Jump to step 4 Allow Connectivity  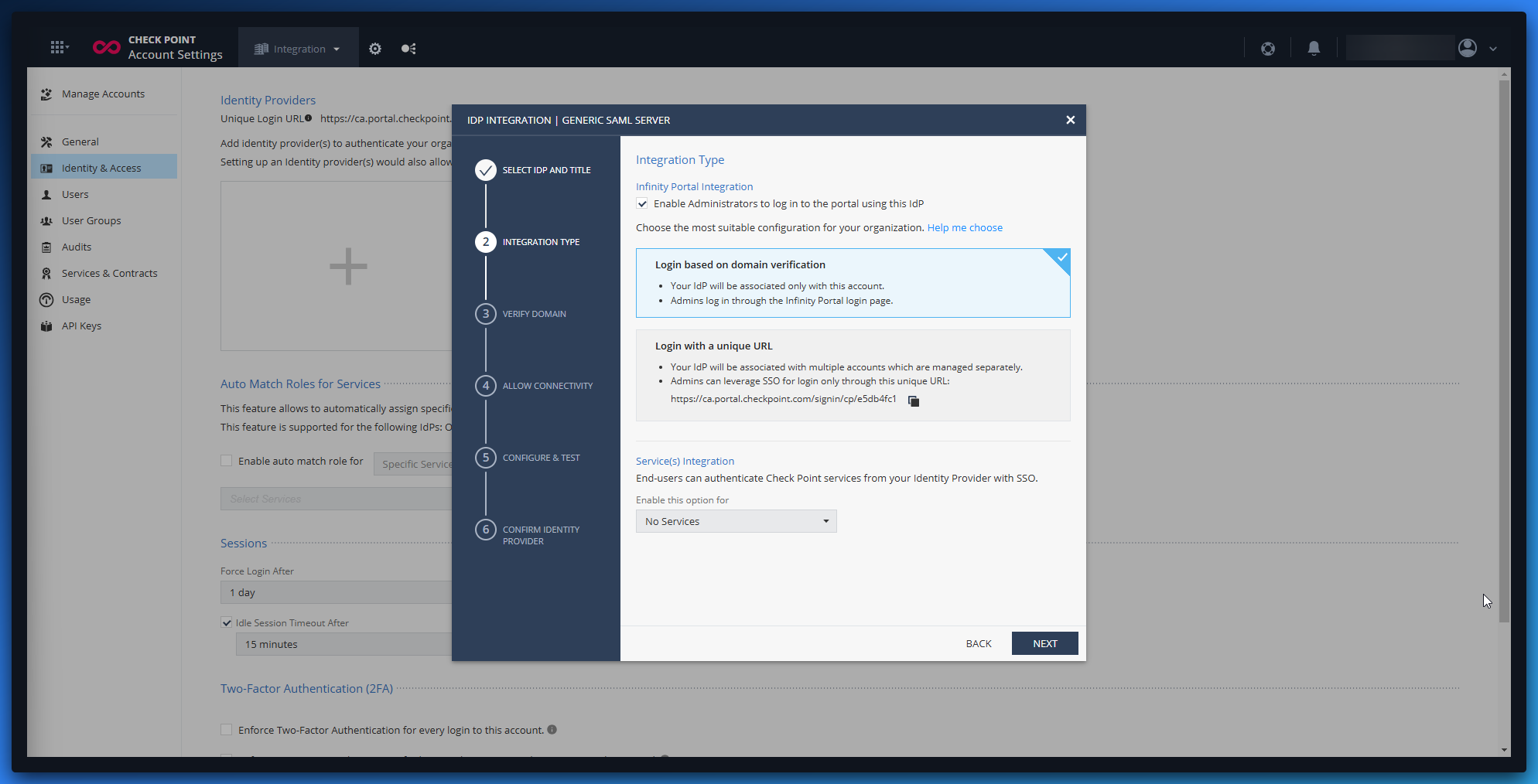[534, 386]
